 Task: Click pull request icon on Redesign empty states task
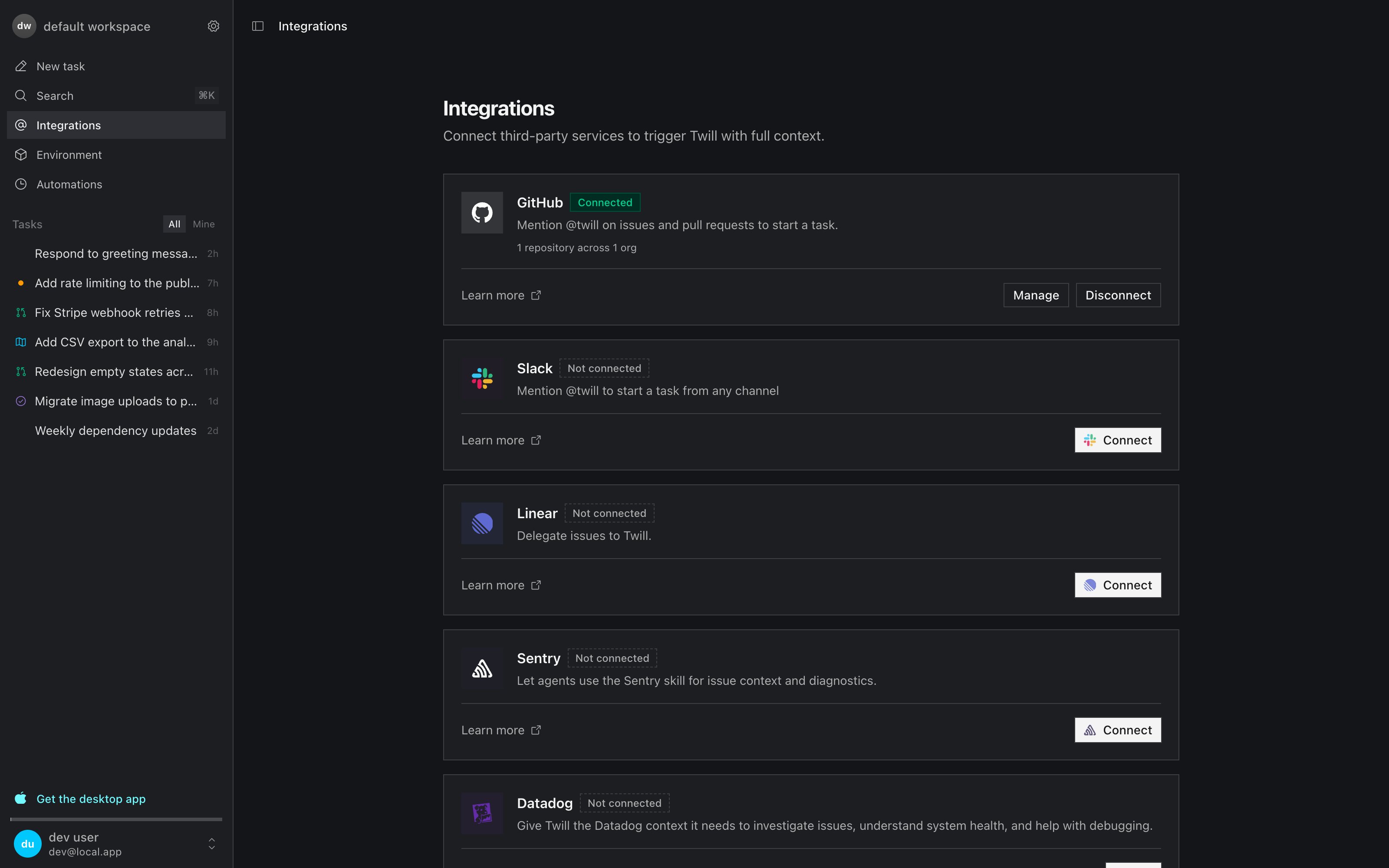pos(21,372)
